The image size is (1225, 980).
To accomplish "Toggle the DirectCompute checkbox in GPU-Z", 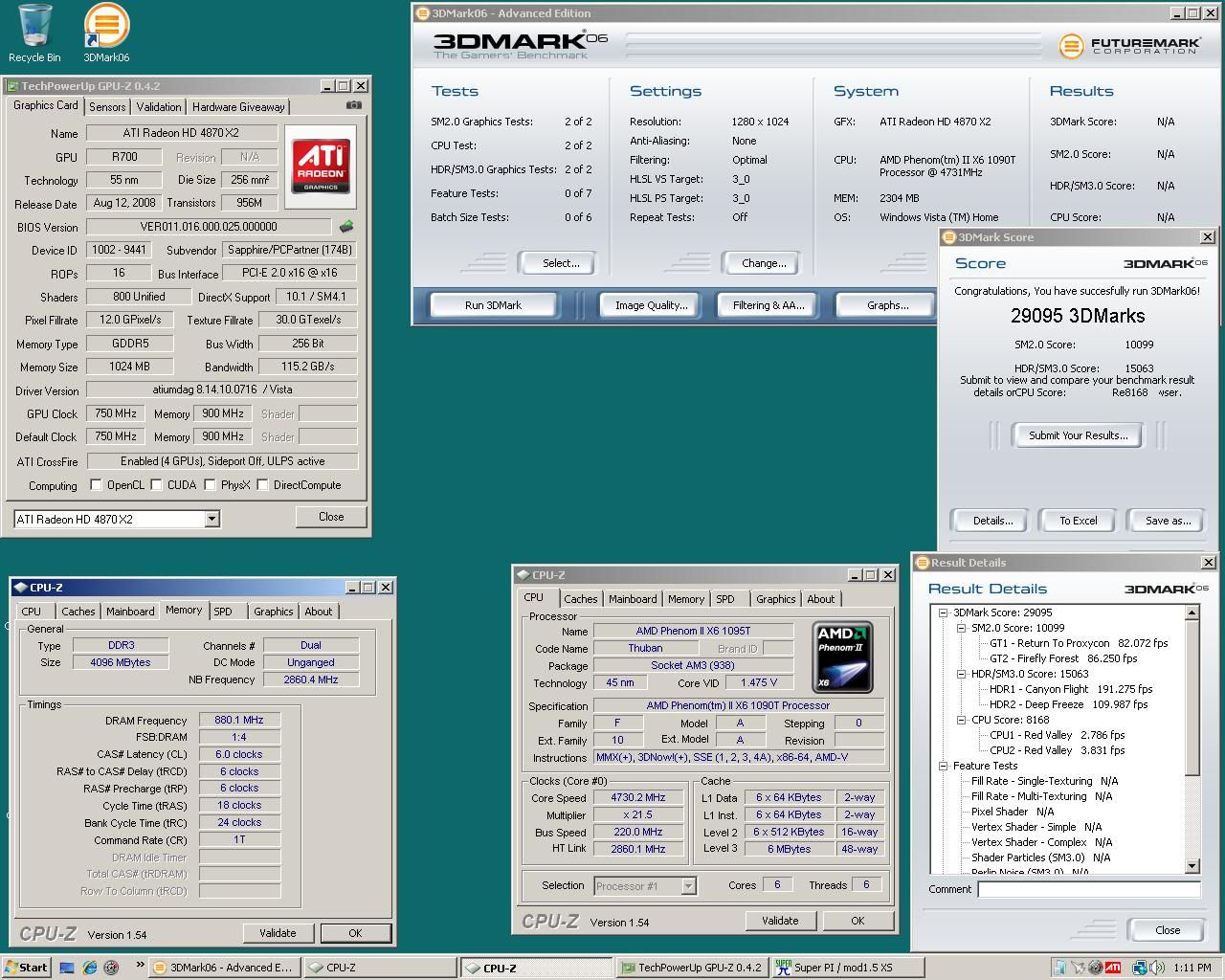I will (x=262, y=485).
